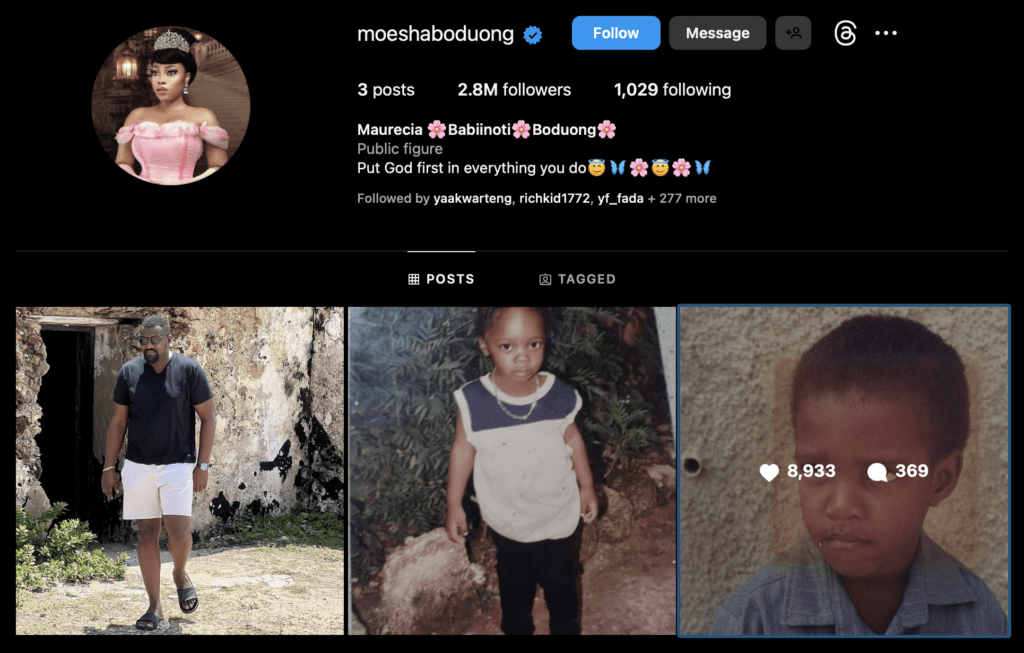1024x653 pixels.
Task: Show the + 277 more followers
Action: point(682,199)
